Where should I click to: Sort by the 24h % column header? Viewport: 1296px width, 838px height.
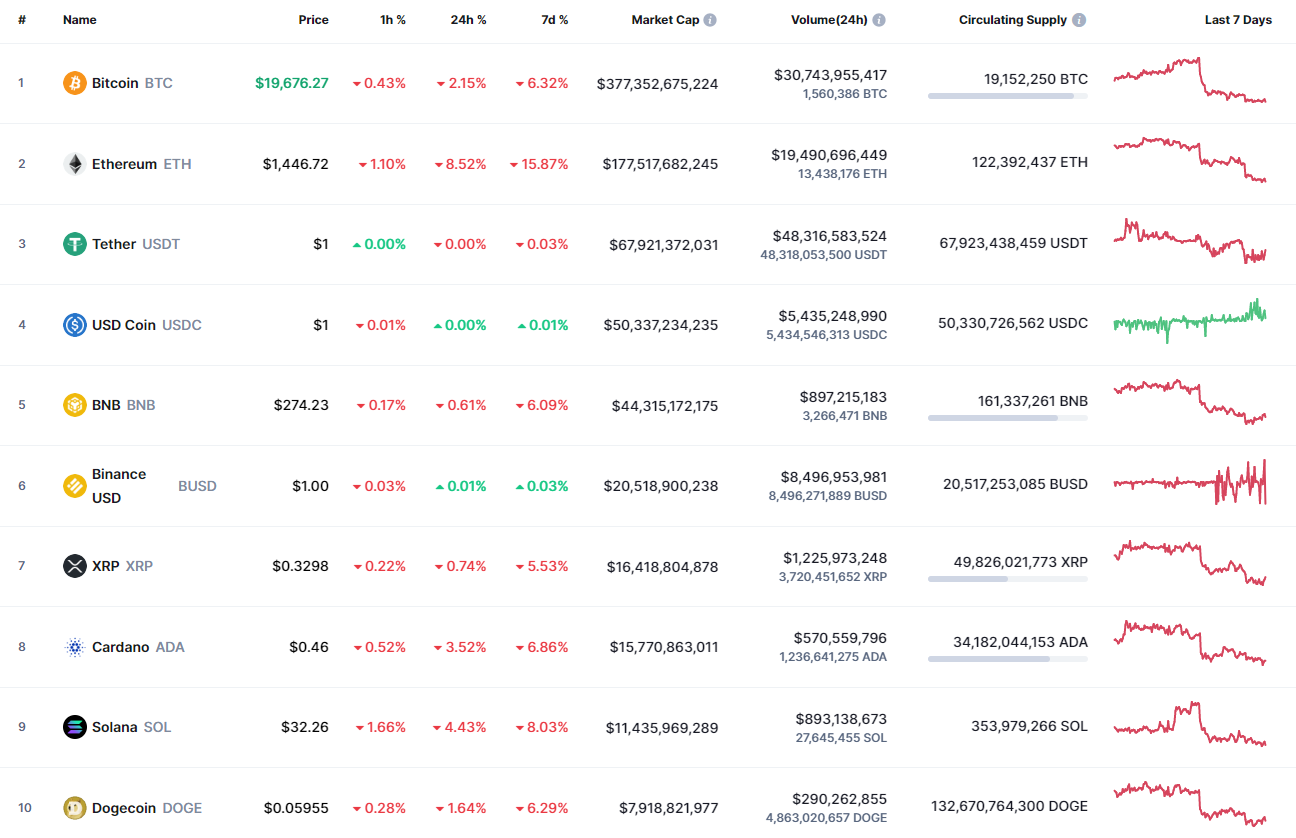(x=468, y=19)
